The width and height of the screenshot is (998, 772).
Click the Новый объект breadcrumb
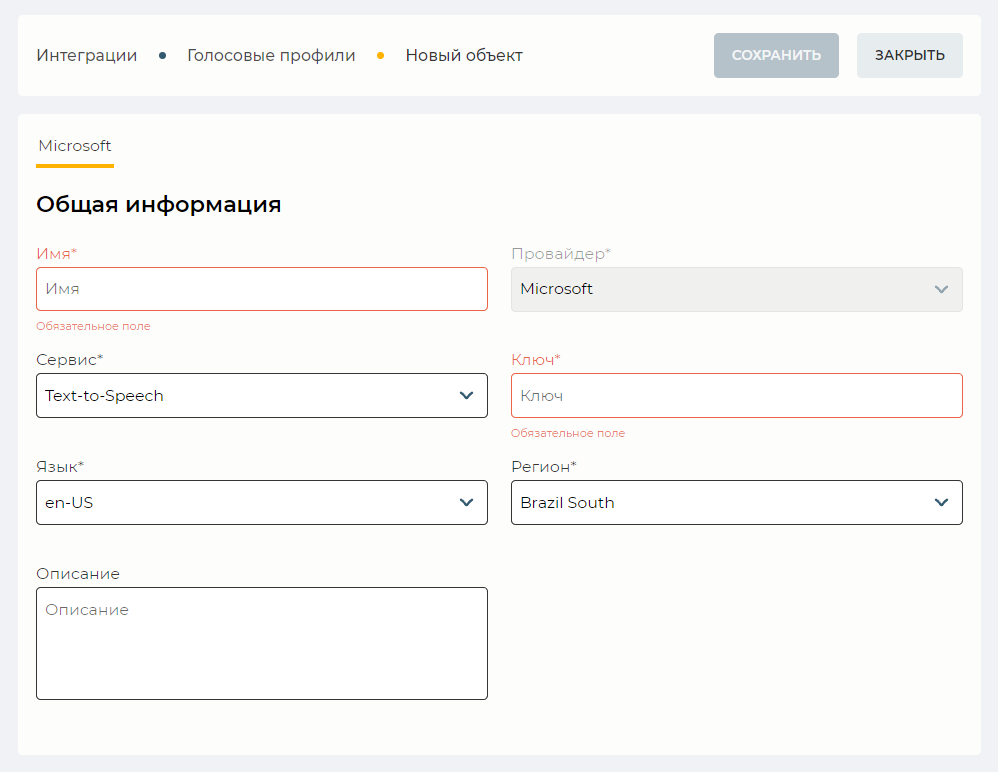tap(464, 55)
